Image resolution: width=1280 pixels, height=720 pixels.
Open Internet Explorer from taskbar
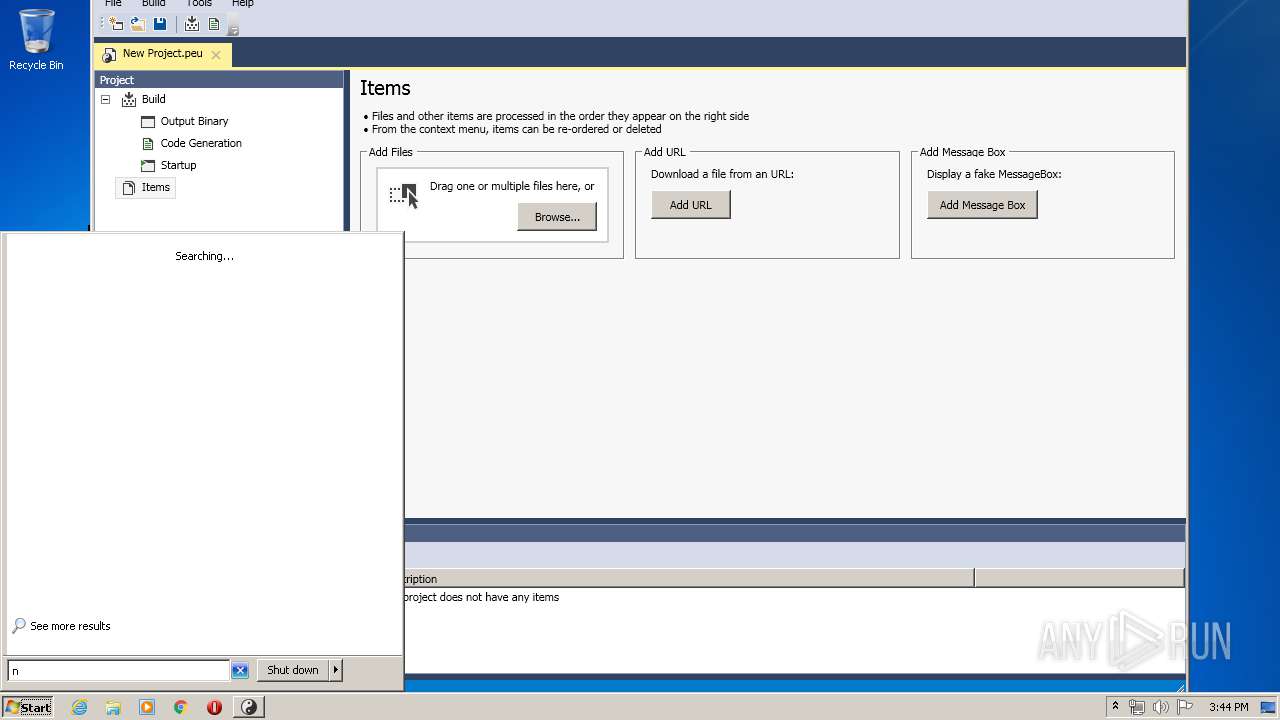click(x=79, y=707)
